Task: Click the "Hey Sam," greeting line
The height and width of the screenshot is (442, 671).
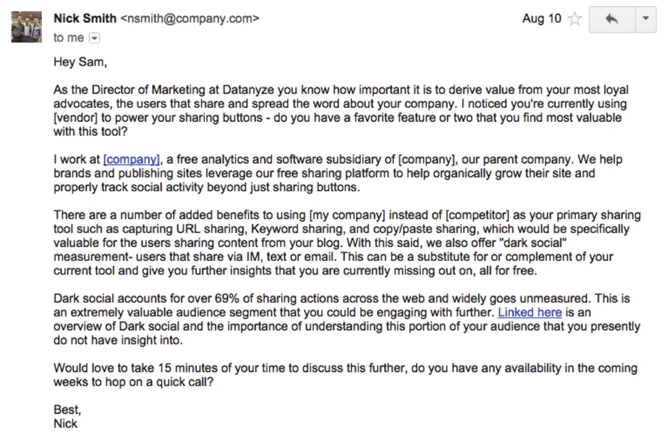Action: coord(79,63)
